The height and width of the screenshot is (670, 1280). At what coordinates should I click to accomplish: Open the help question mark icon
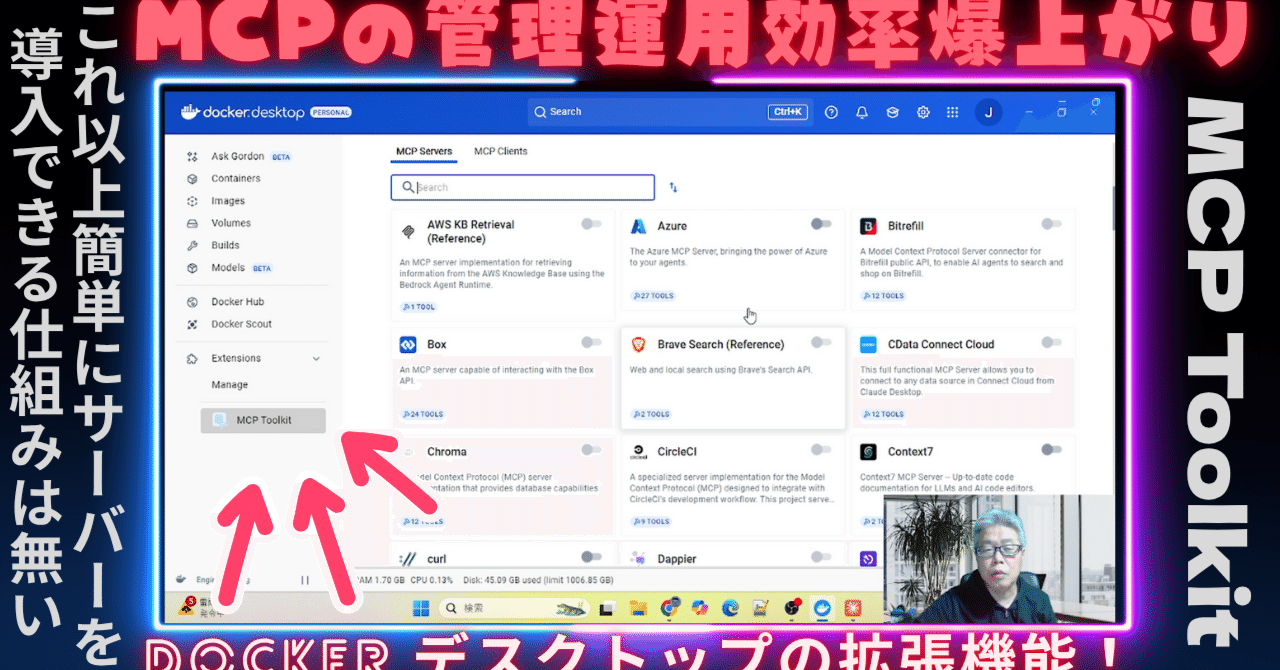(831, 112)
